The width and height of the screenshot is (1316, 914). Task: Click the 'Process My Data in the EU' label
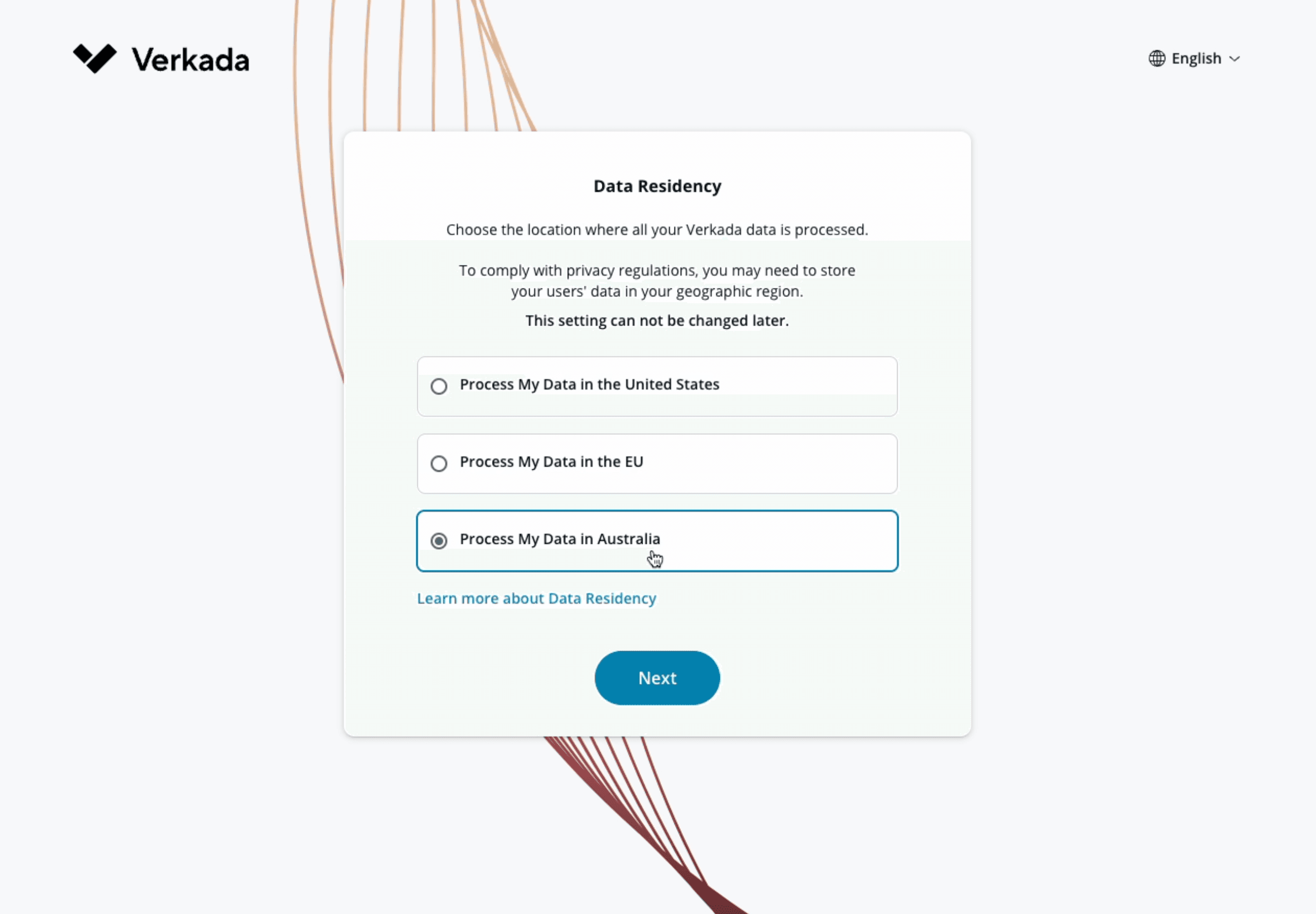click(551, 462)
